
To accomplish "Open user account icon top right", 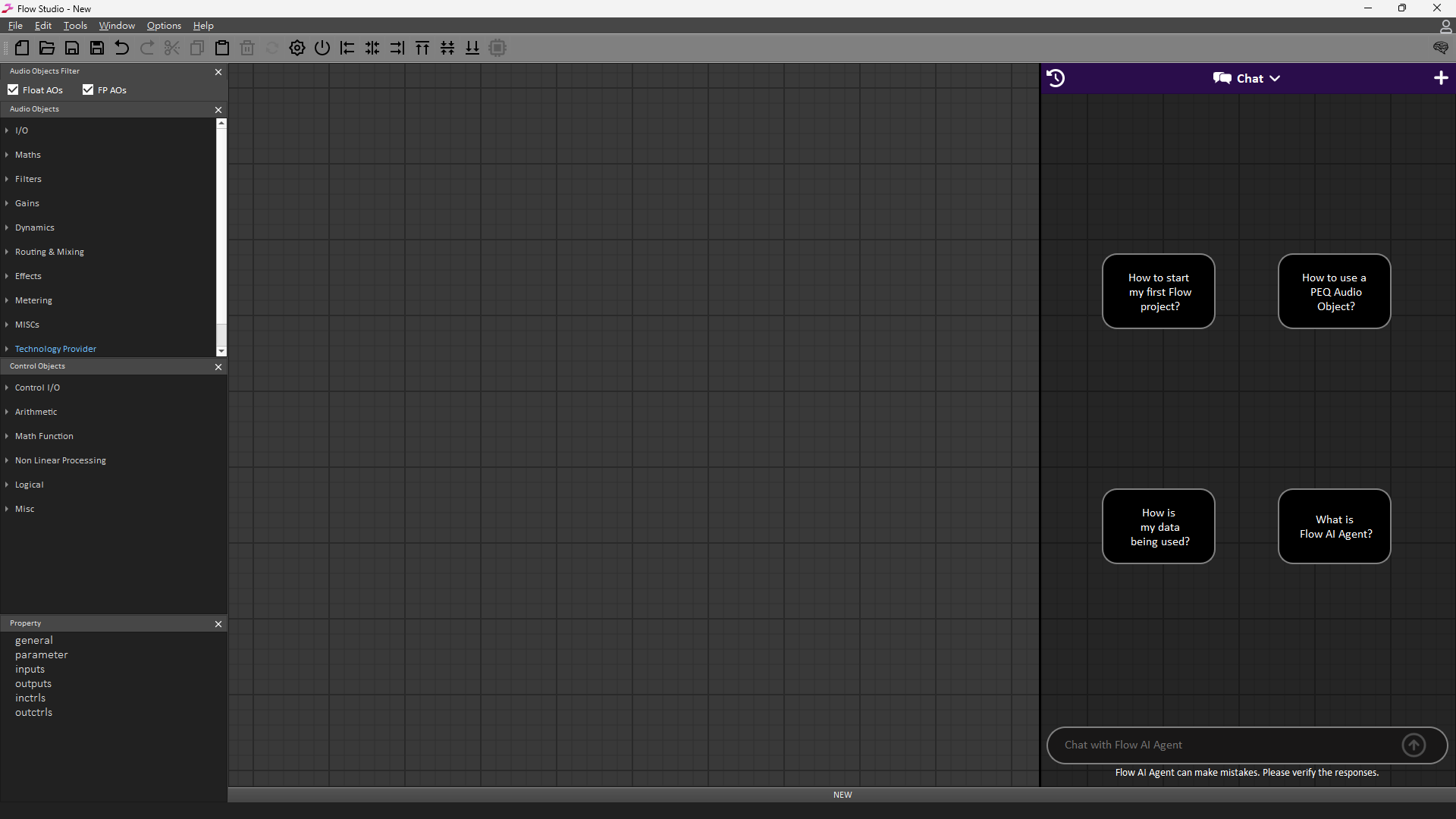I will pyautogui.click(x=1445, y=27).
